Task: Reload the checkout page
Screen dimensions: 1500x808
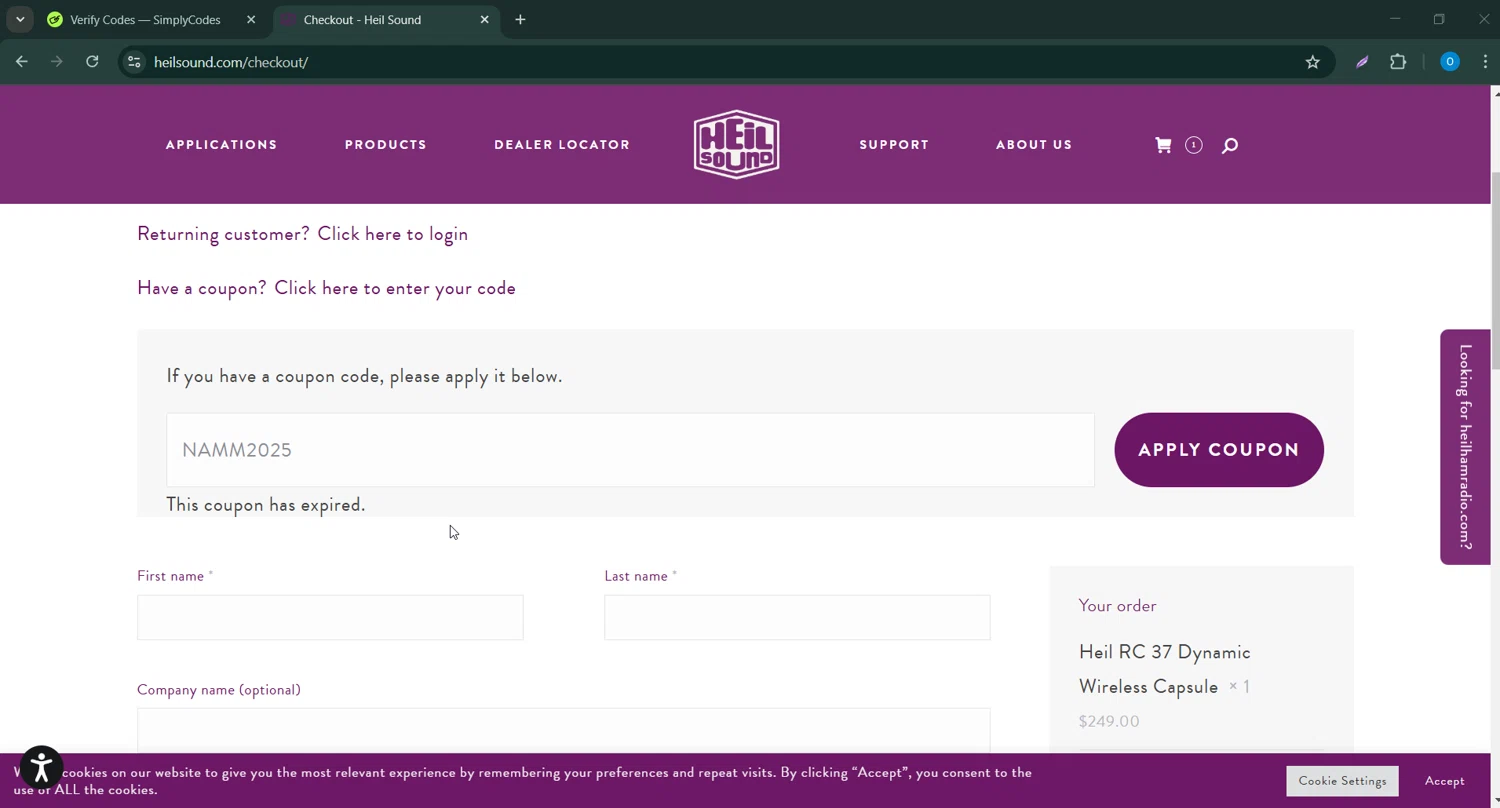Action: [x=92, y=62]
